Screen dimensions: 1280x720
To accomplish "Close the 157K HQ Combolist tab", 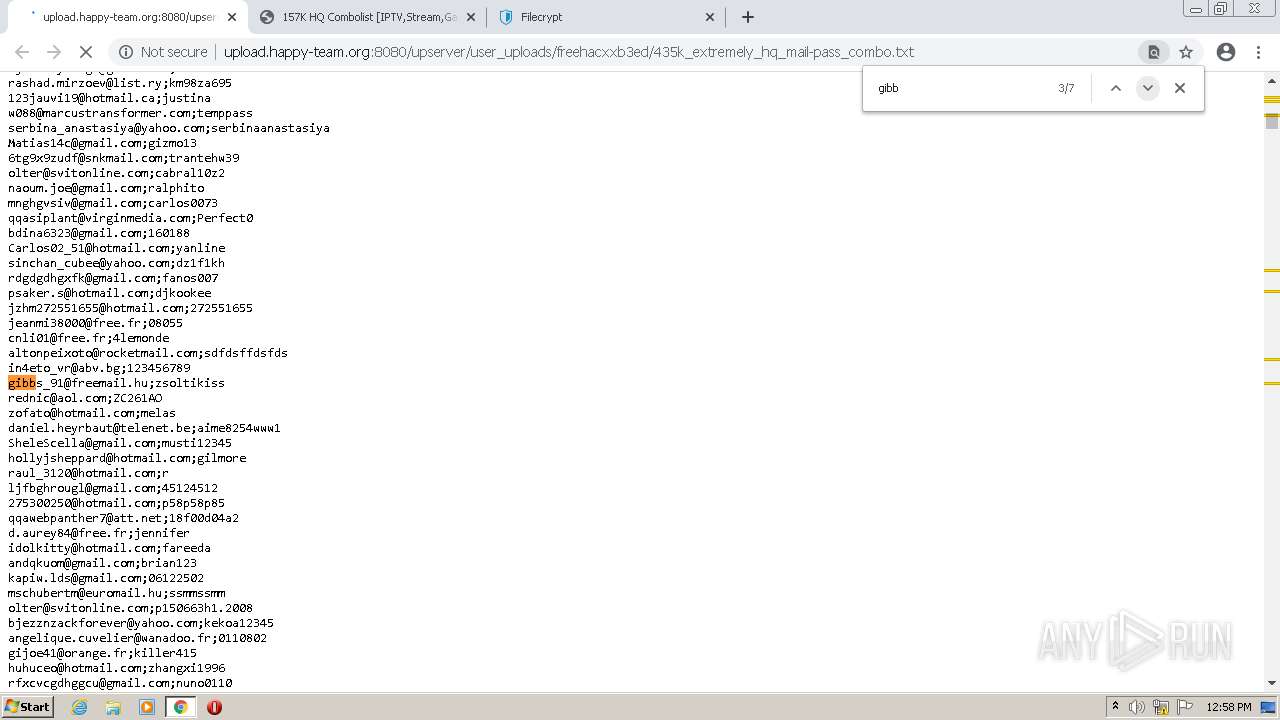I will [x=471, y=17].
